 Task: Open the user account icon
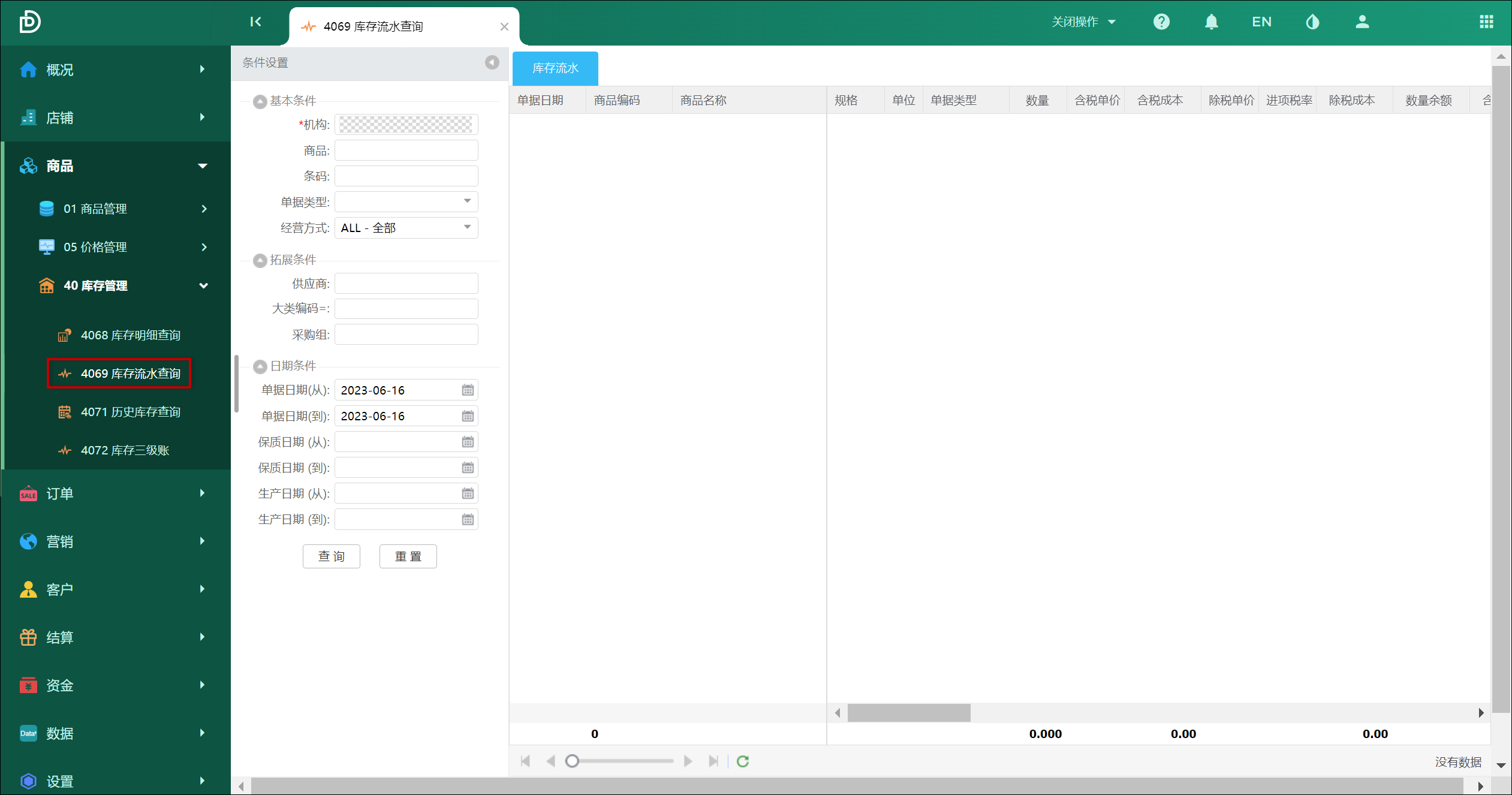pyautogui.click(x=1362, y=22)
